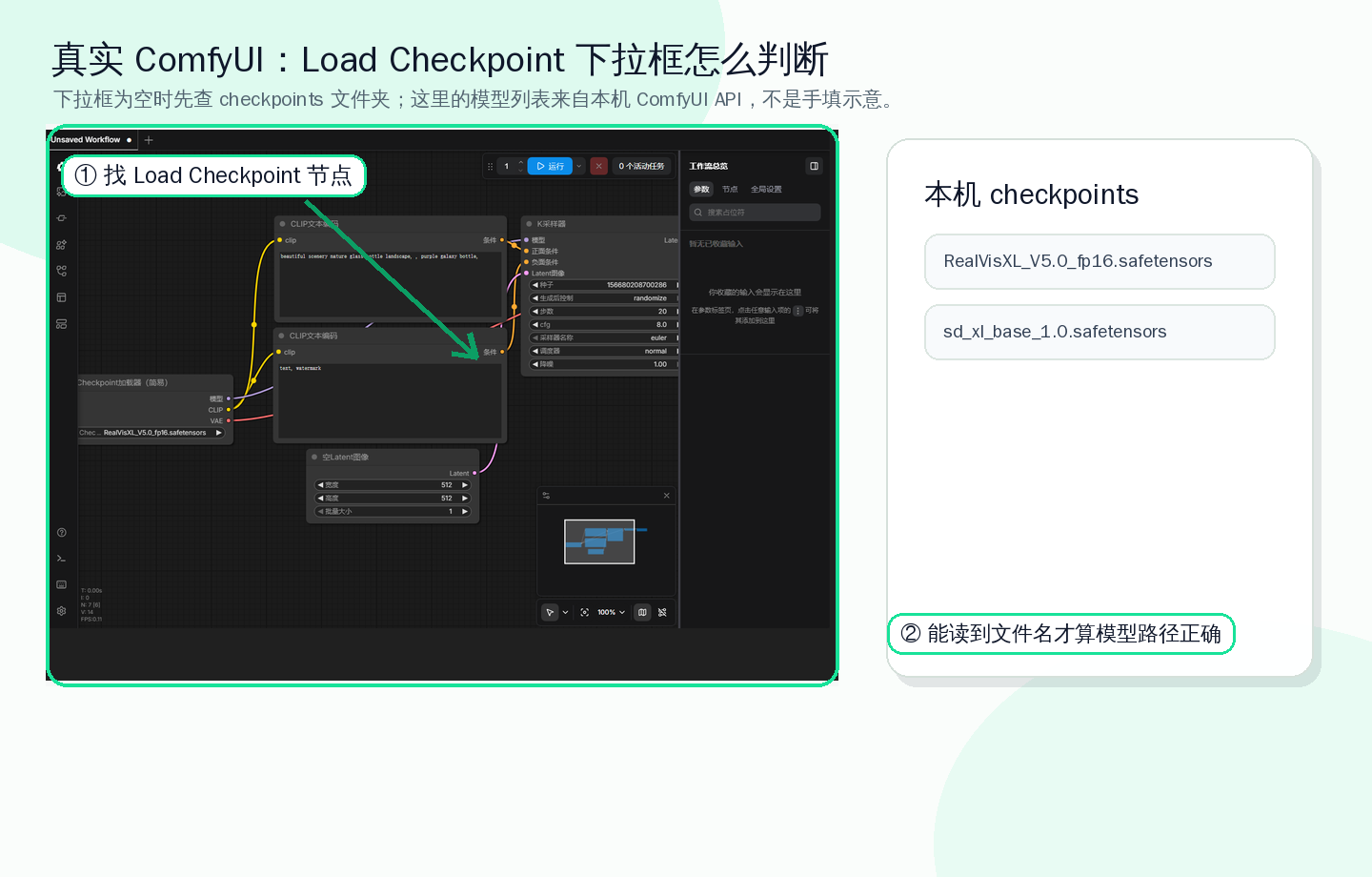Click checkpoint selector right arrow
Image resolution: width=1372 pixels, height=877 pixels.
(x=219, y=433)
